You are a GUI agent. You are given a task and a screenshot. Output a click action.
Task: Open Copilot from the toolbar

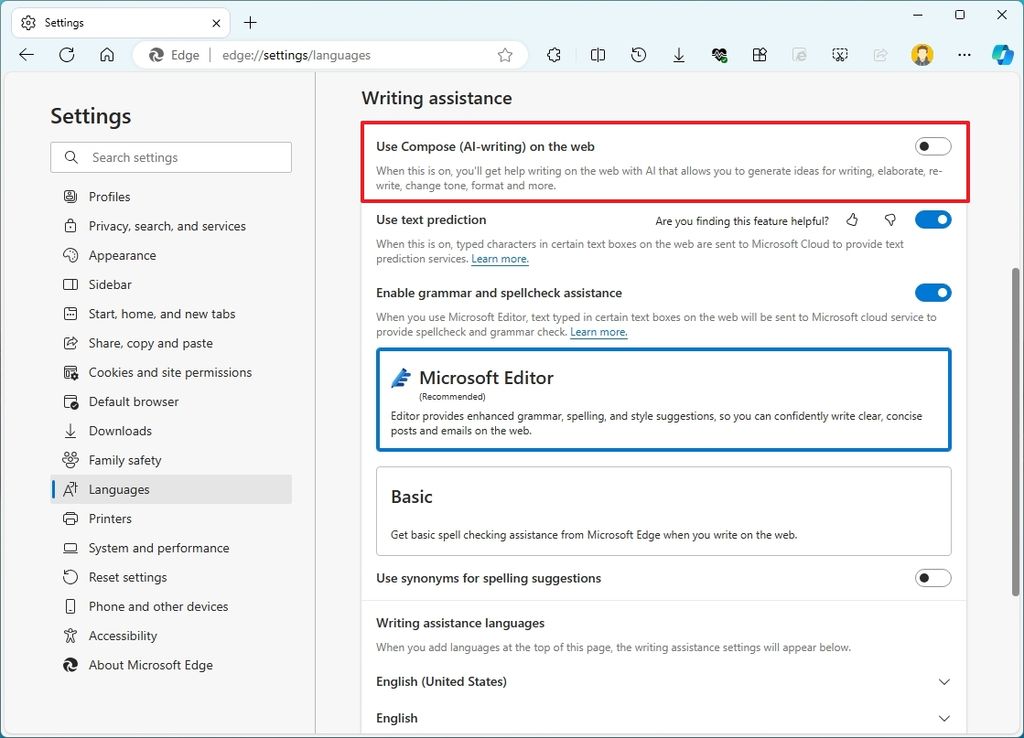click(1003, 55)
